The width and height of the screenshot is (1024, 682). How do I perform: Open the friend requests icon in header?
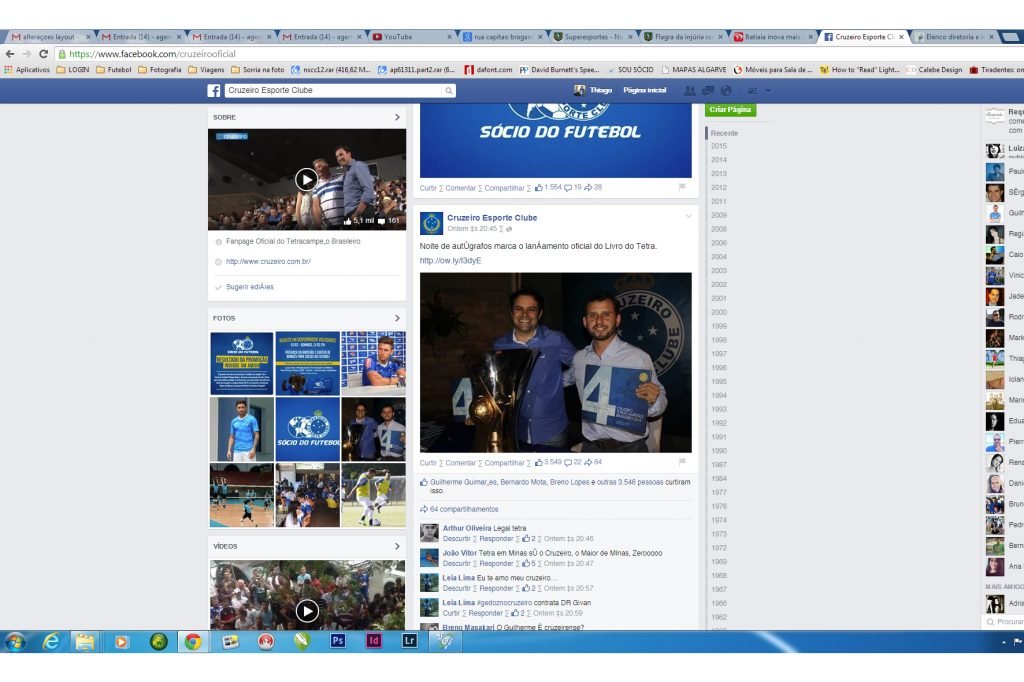click(689, 90)
